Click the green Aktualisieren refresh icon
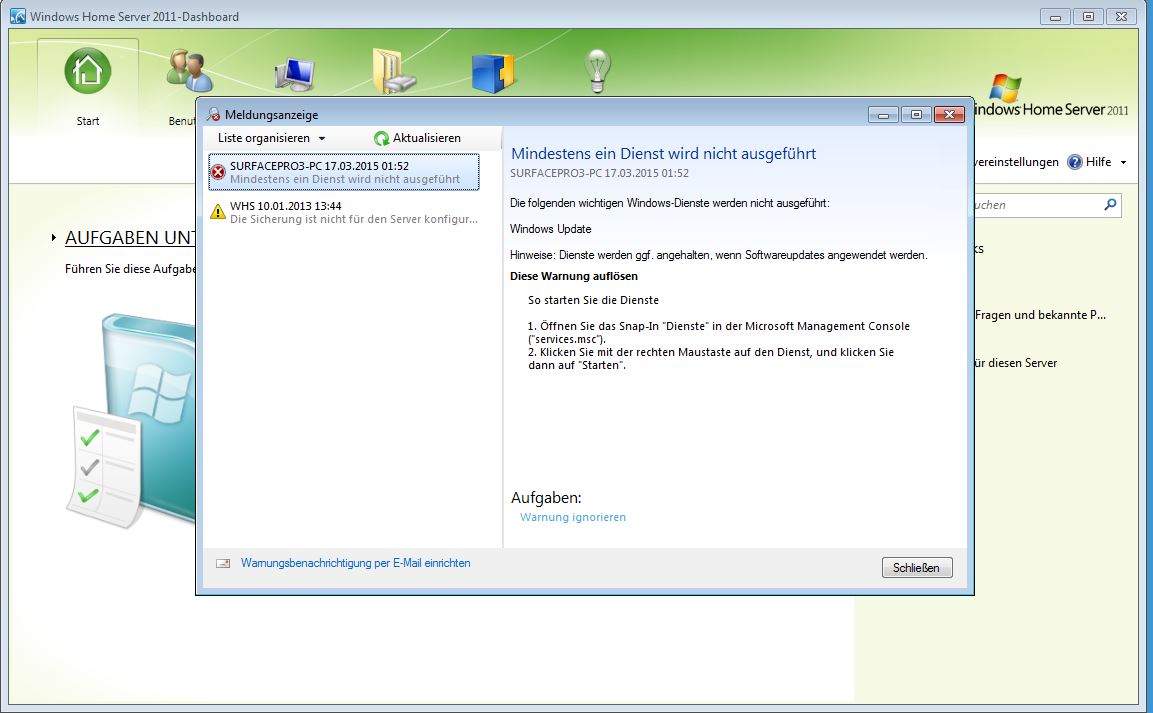The height and width of the screenshot is (713, 1153). pos(381,138)
